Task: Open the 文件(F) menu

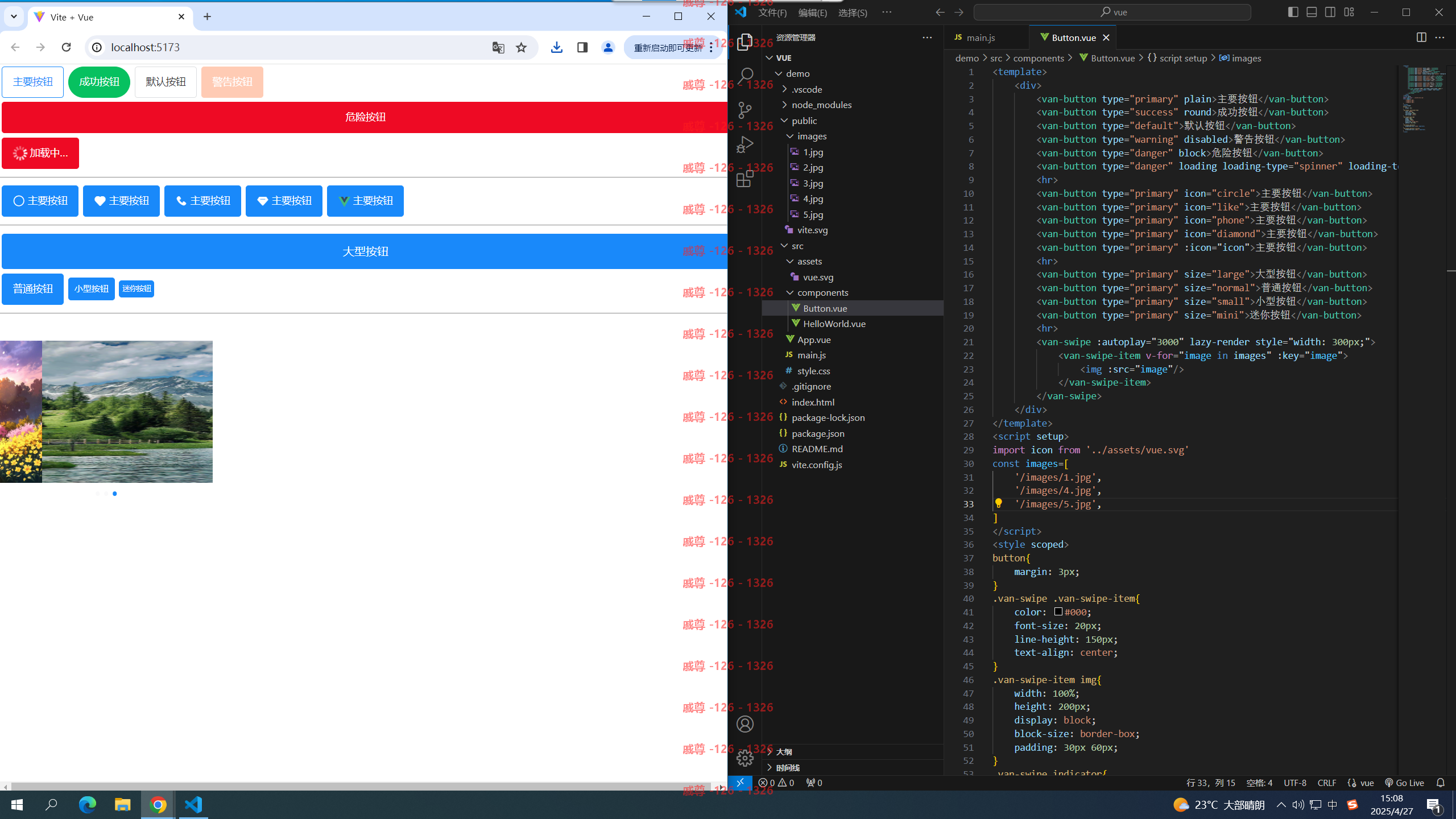Action: pos(772,13)
